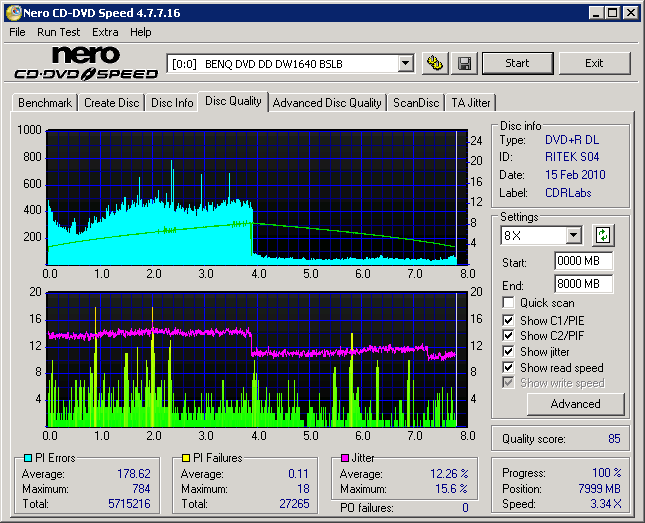Switch to the TA Jitter tab
The height and width of the screenshot is (523, 645).
(471, 103)
